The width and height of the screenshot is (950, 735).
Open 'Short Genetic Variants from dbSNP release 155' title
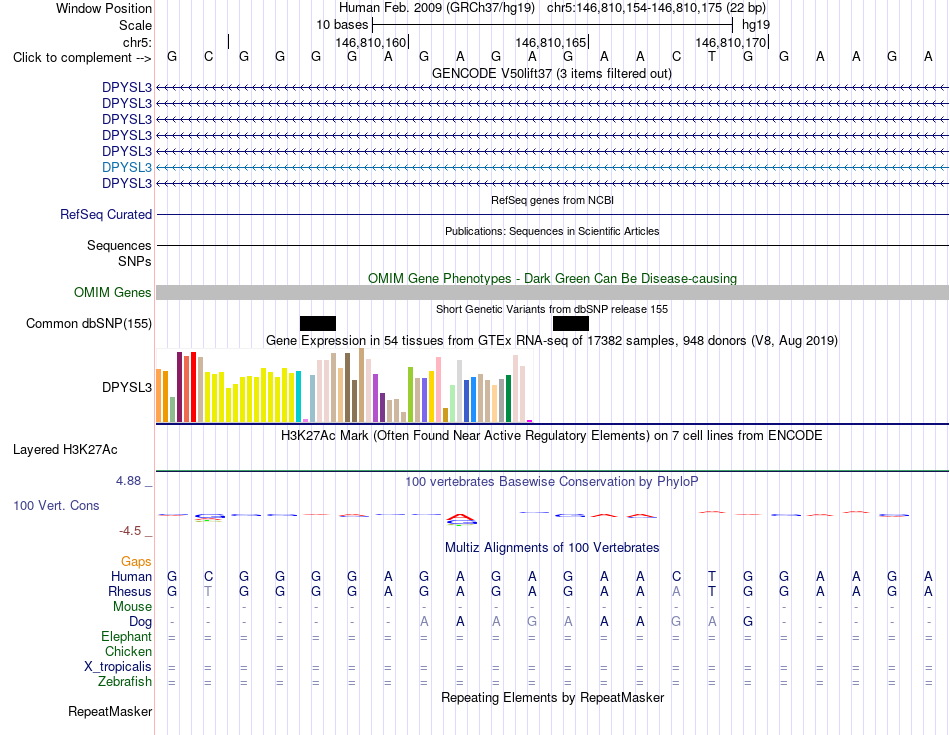coord(552,309)
